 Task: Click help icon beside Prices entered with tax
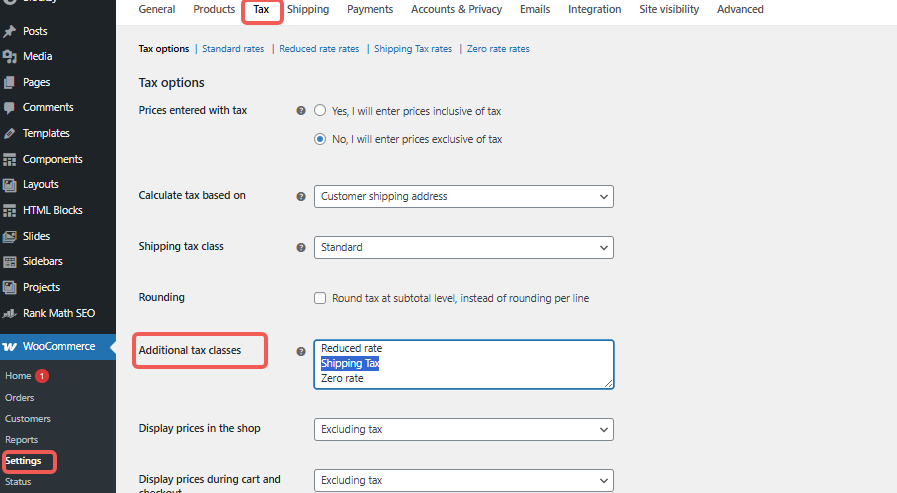[x=301, y=111]
